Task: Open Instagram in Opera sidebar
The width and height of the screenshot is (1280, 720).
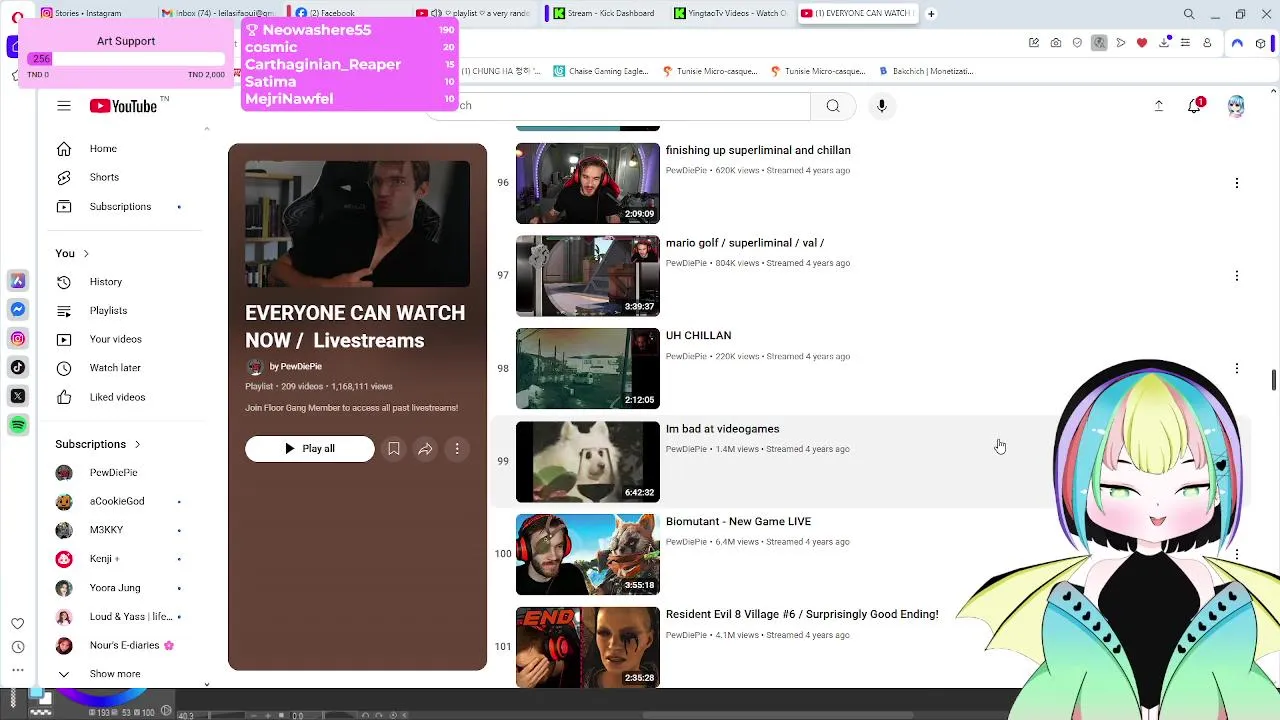Action: point(18,339)
